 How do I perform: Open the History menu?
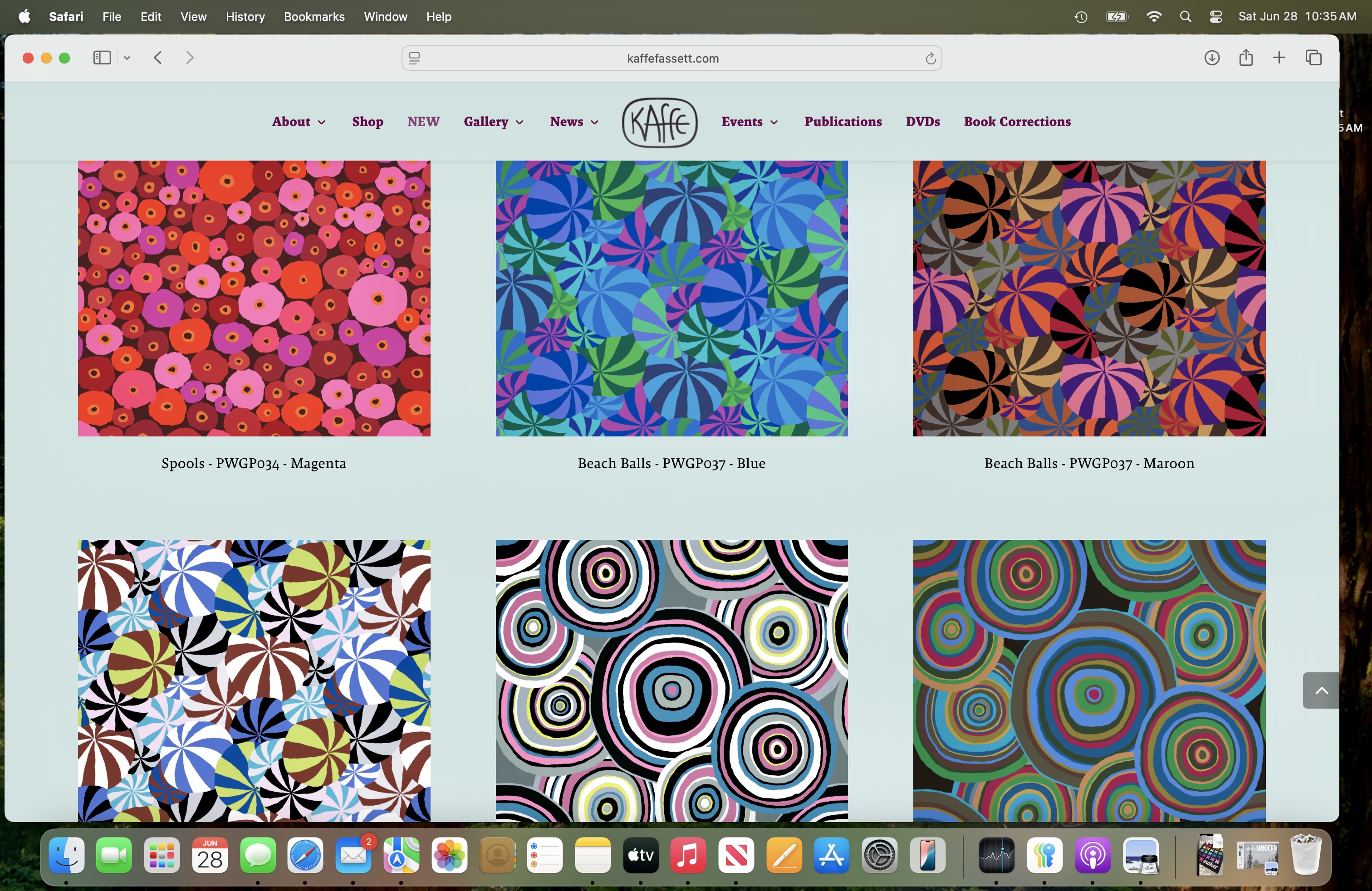(x=245, y=17)
